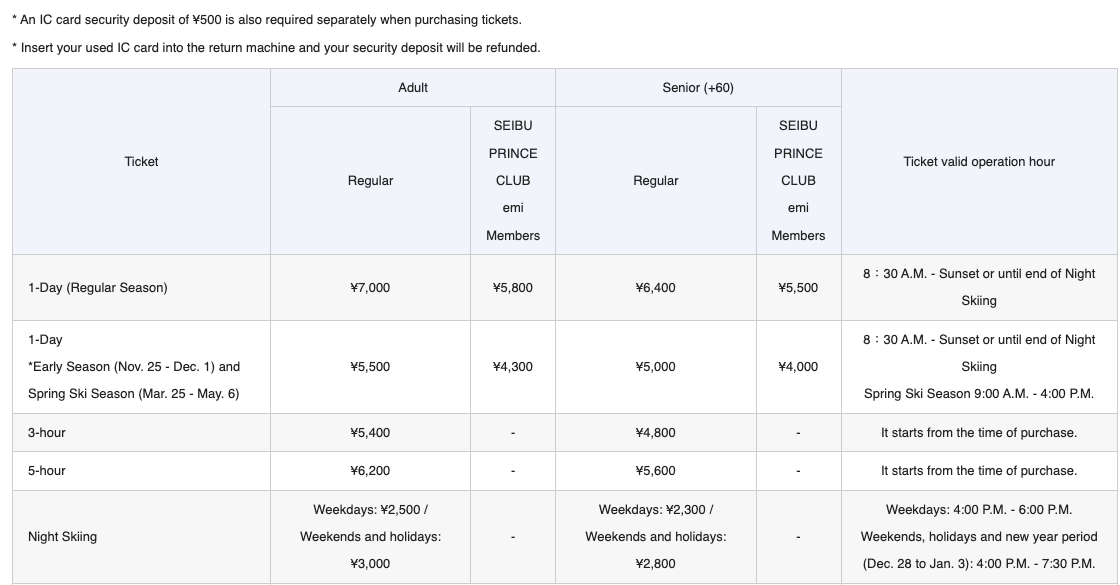Click the ¥5,400 3-hour adult price
Viewport: 1120px width, 585px height.
[x=370, y=433]
